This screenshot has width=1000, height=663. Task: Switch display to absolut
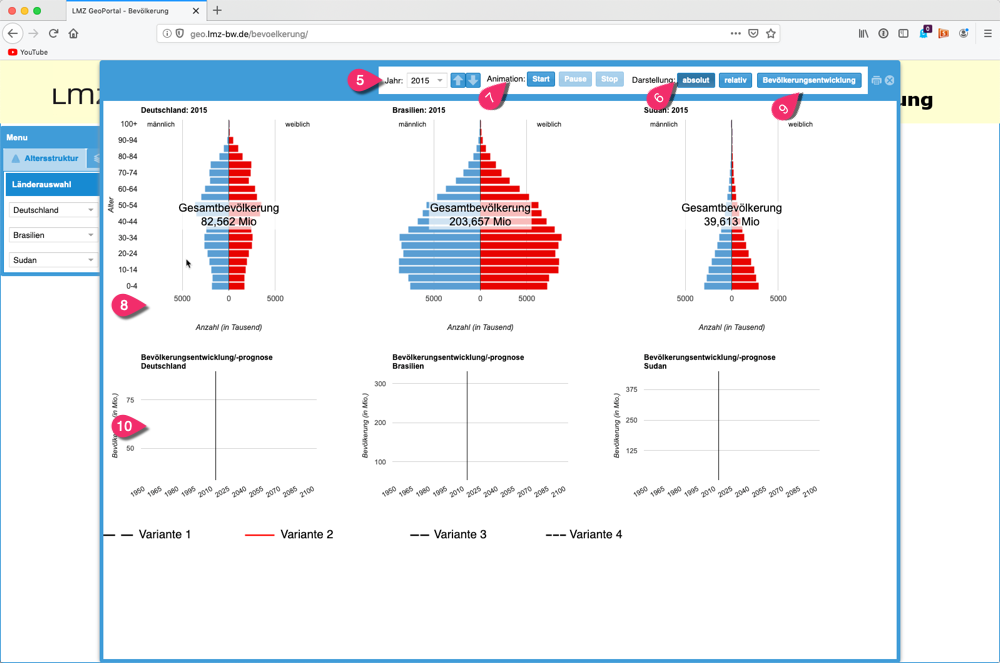tap(696, 80)
